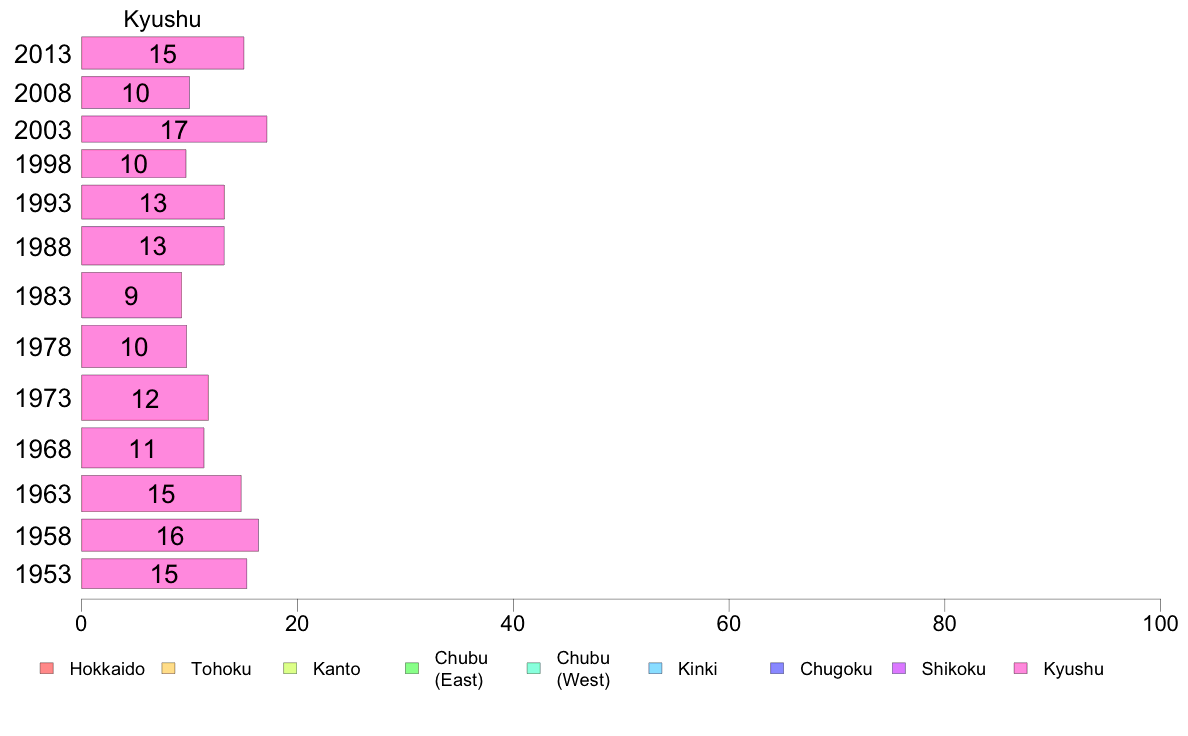This screenshot has height=736, width=1188.
Task: Click the Hokkaido legend color swatch
Action: coord(47,668)
